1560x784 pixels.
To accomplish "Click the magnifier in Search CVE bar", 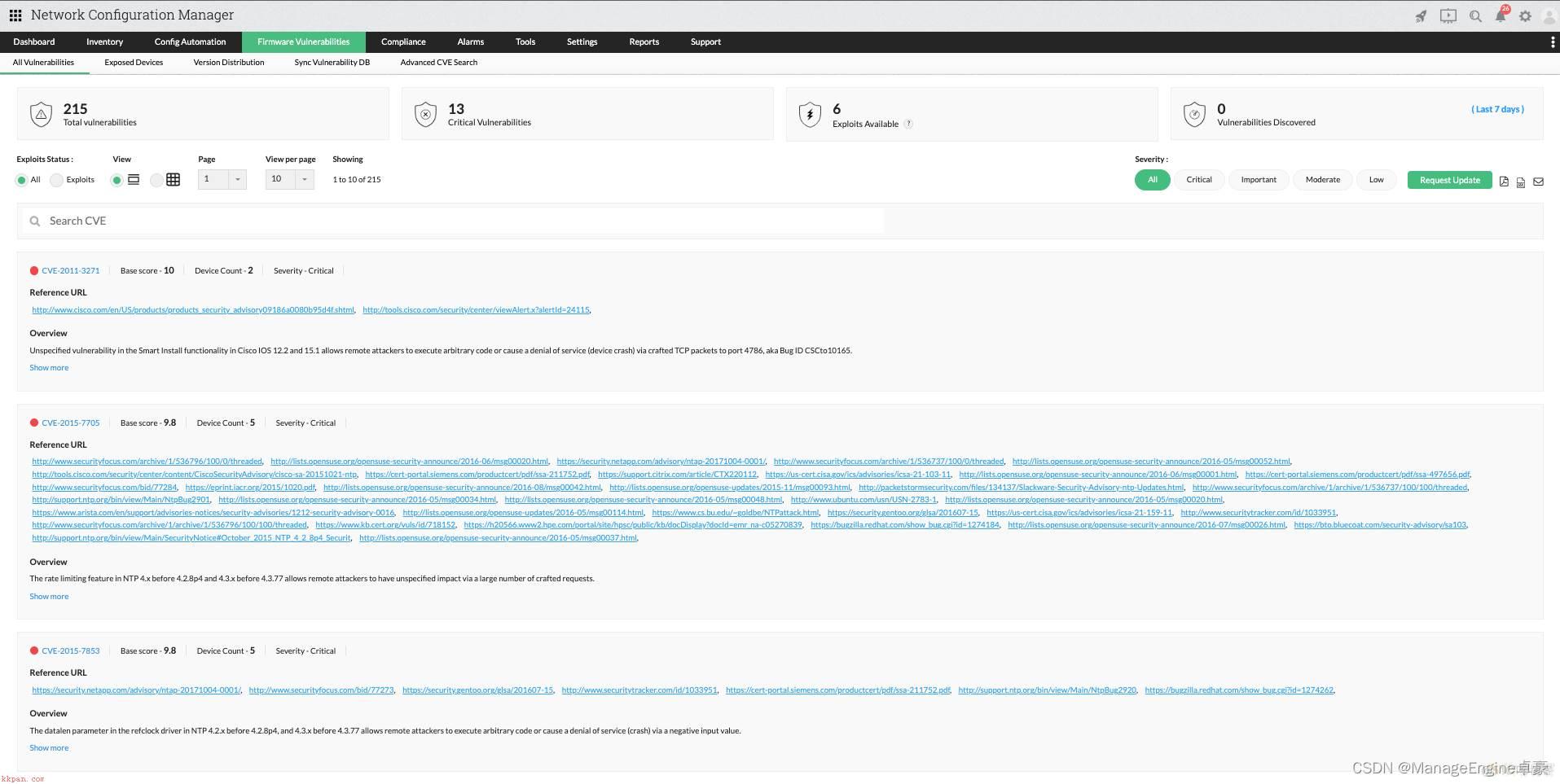I will point(35,221).
